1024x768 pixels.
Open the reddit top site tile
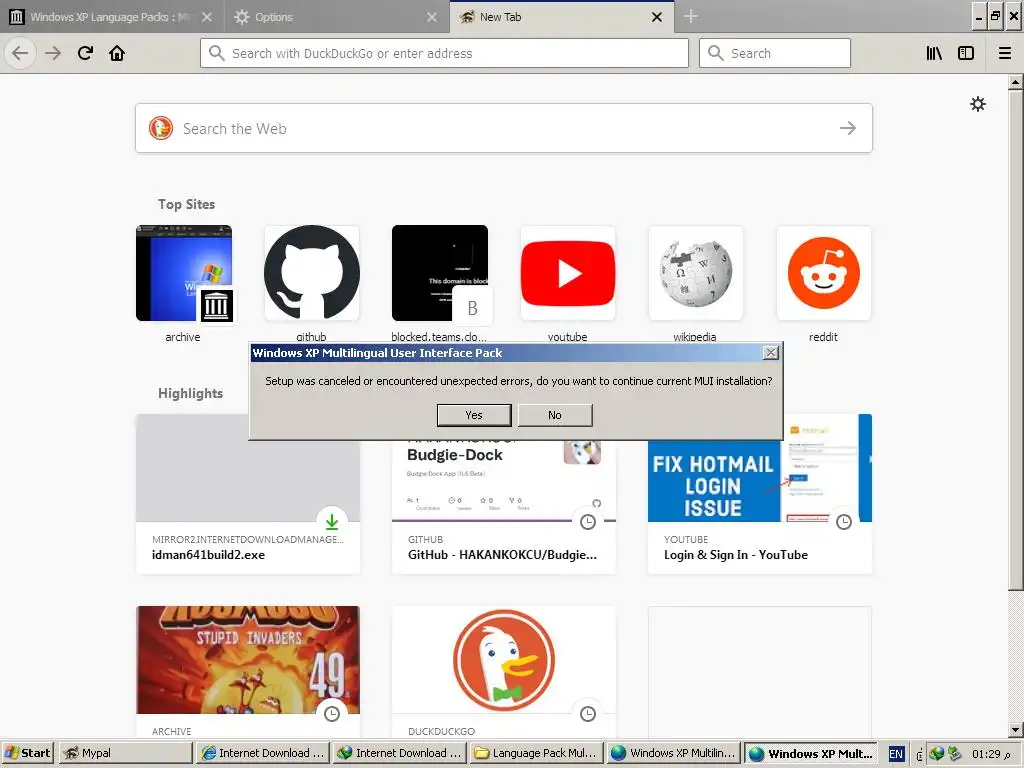pyautogui.click(x=824, y=273)
